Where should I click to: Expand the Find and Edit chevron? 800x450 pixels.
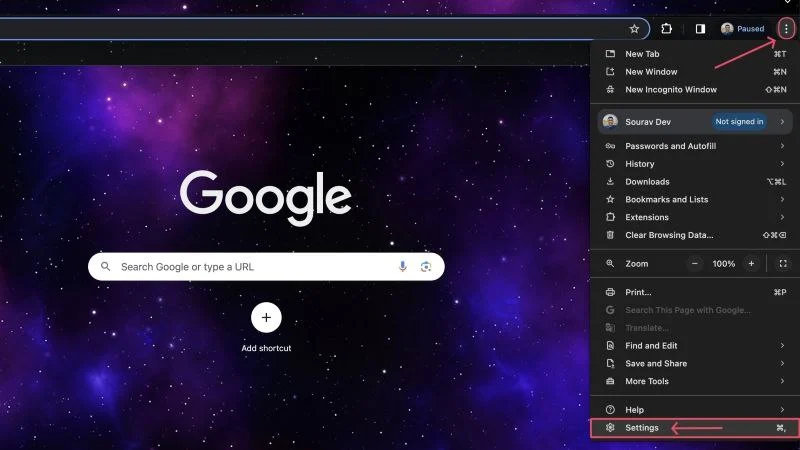point(782,345)
